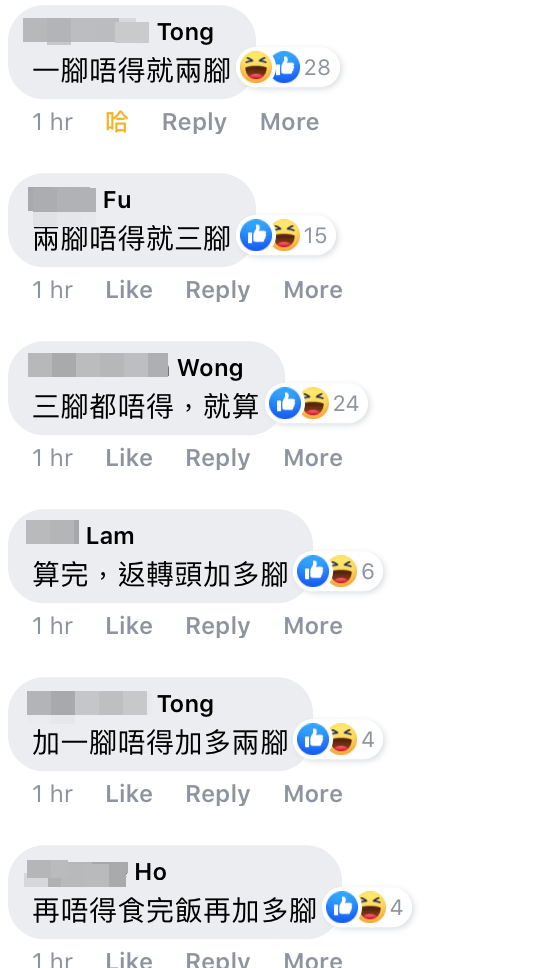548x968 pixels.
Task: Click the laughing emoji on second Tong comment
Action: [x=342, y=739]
